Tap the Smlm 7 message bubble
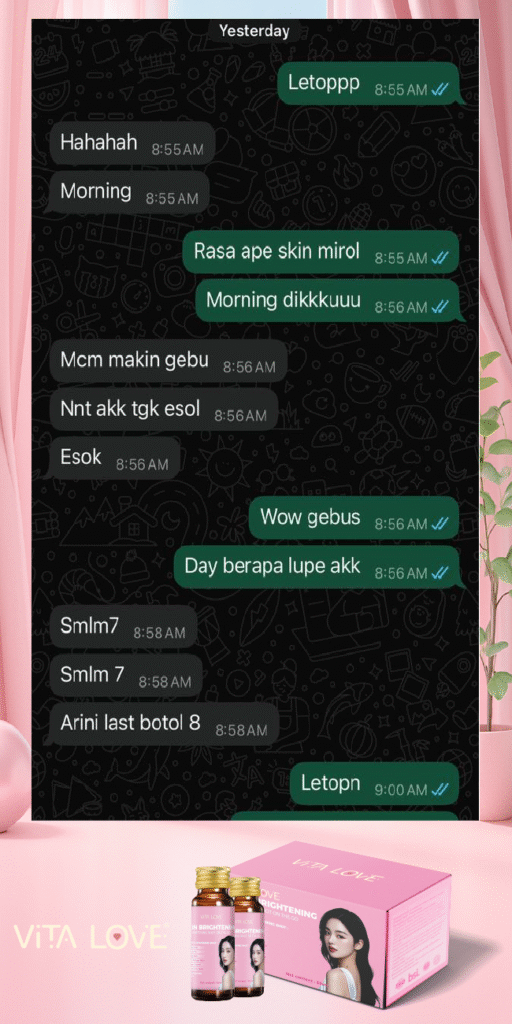Image resolution: width=512 pixels, height=1024 pixels. [x=125, y=676]
